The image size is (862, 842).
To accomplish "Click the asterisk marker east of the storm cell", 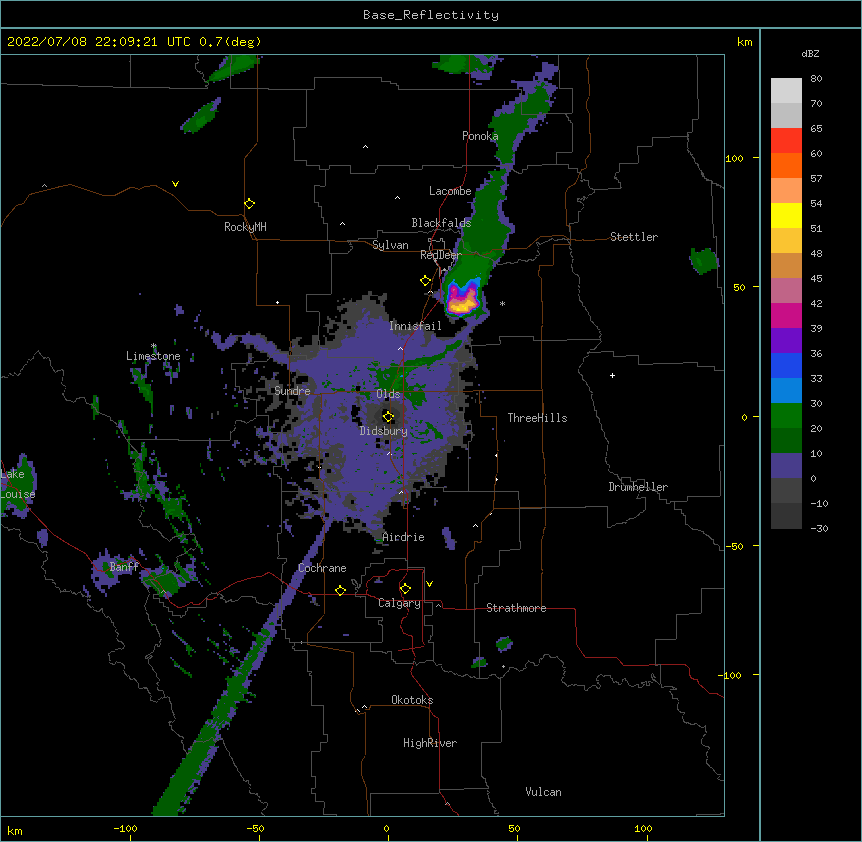I will click(x=502, y=303).
